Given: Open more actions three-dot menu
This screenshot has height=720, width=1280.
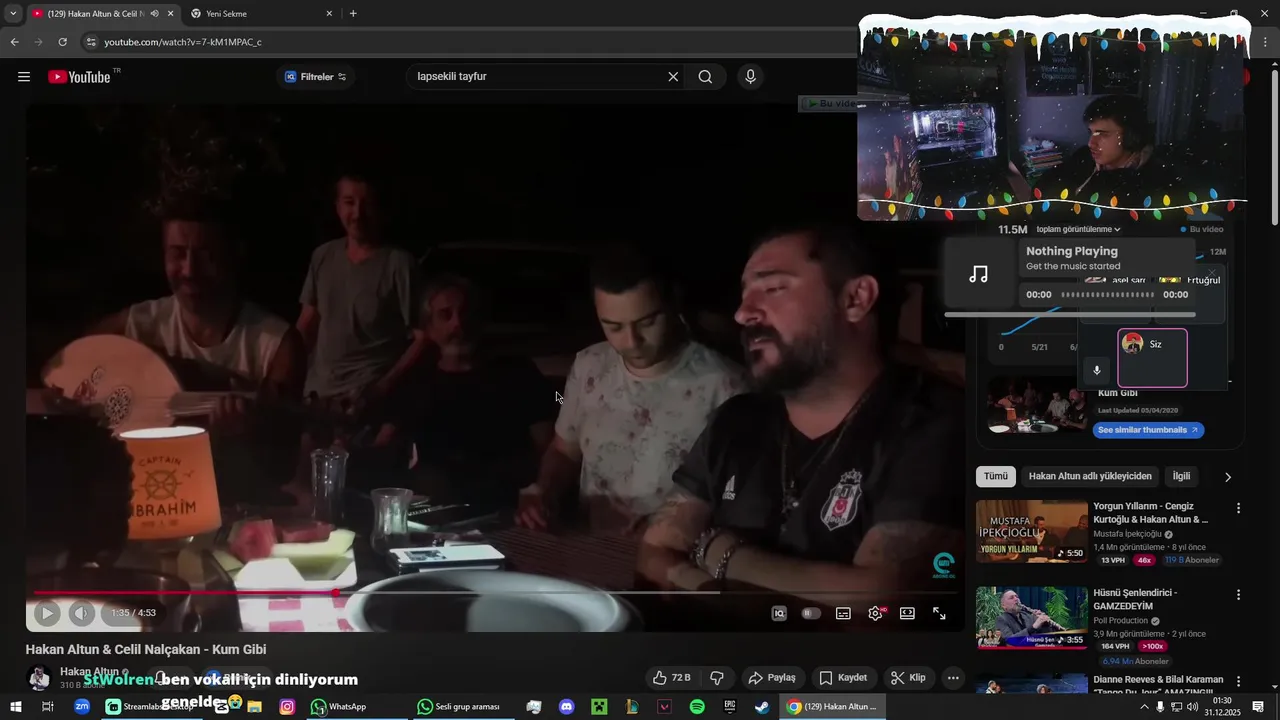Looking at the screenshot, I should [953, 678].
